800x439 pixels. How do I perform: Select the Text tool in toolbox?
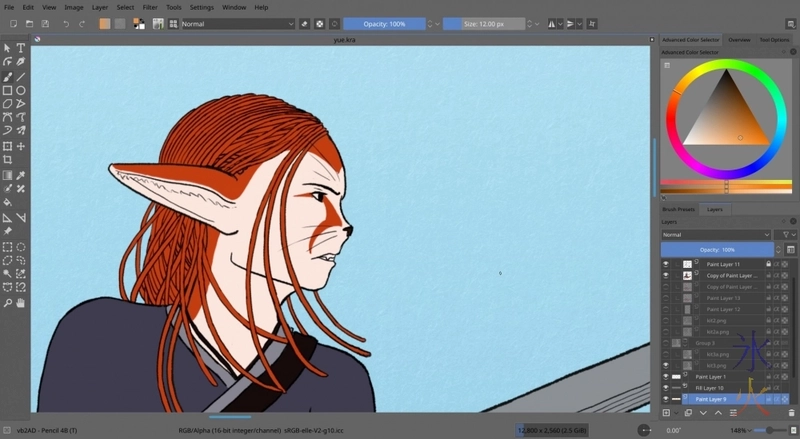[x=20, y=47]
